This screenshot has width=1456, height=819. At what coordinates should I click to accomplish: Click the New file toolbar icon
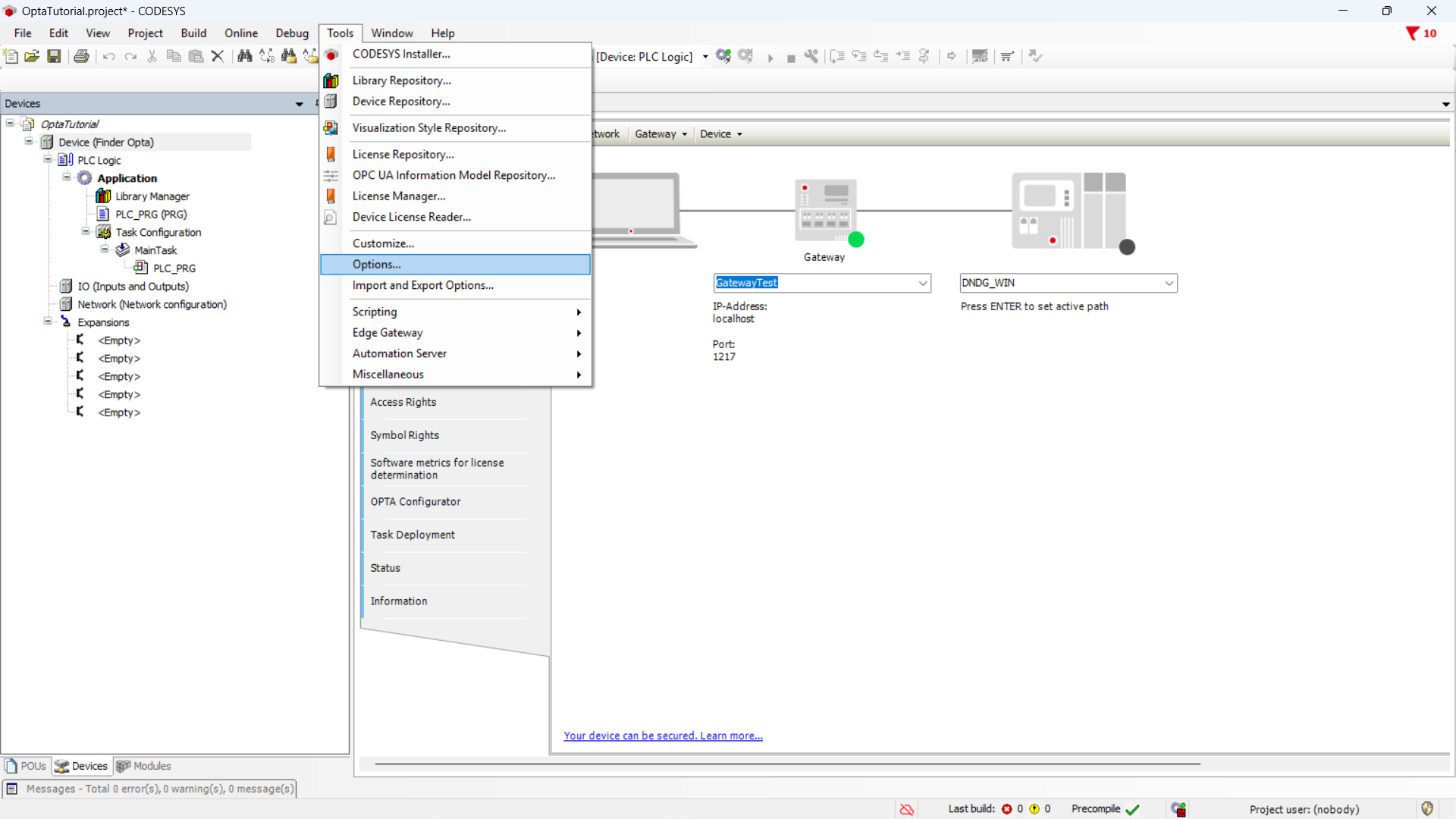(x=11, y=56)
